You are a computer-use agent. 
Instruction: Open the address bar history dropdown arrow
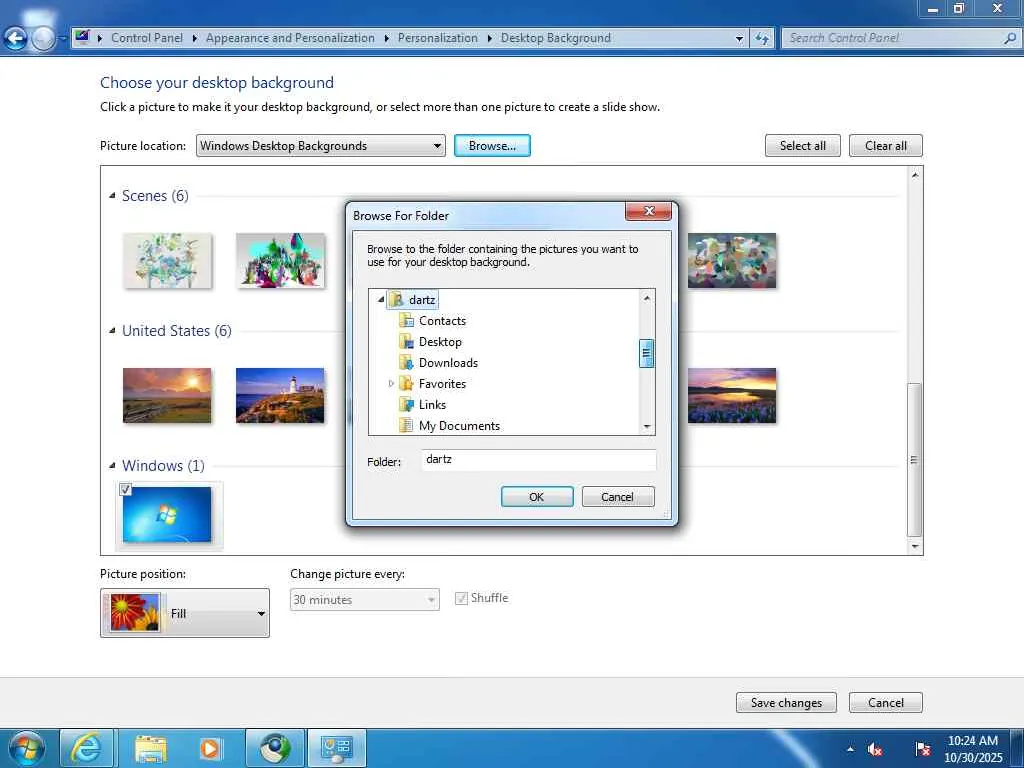pos(739,39)
